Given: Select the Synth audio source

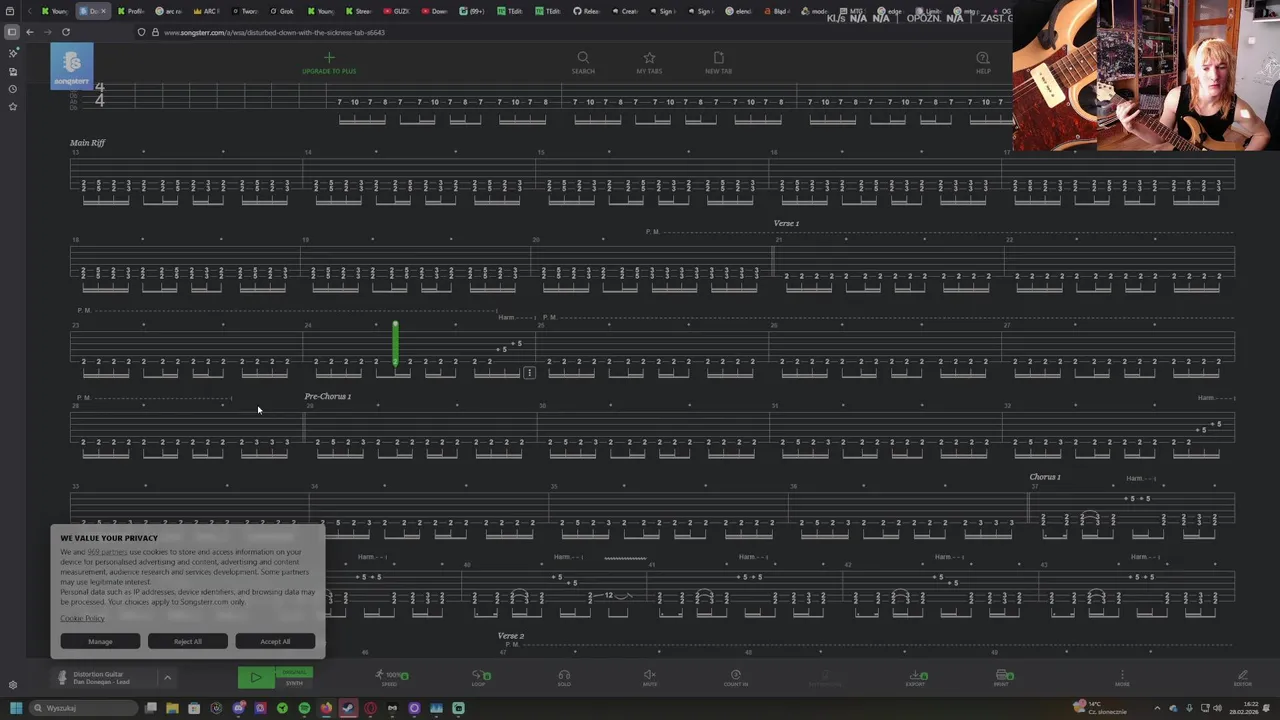Looking at the screenshot, I should 294,683.
